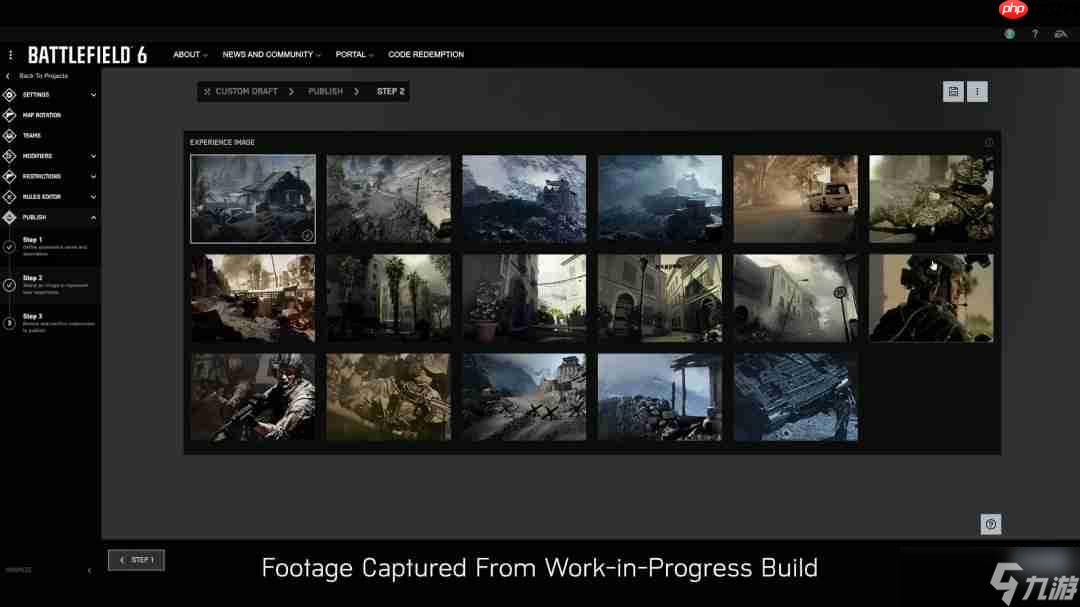Image resolution: width=1080 pixels, height=607 pixels.
Task: Expand the Settings section chevron
Action: click(93, 95)
